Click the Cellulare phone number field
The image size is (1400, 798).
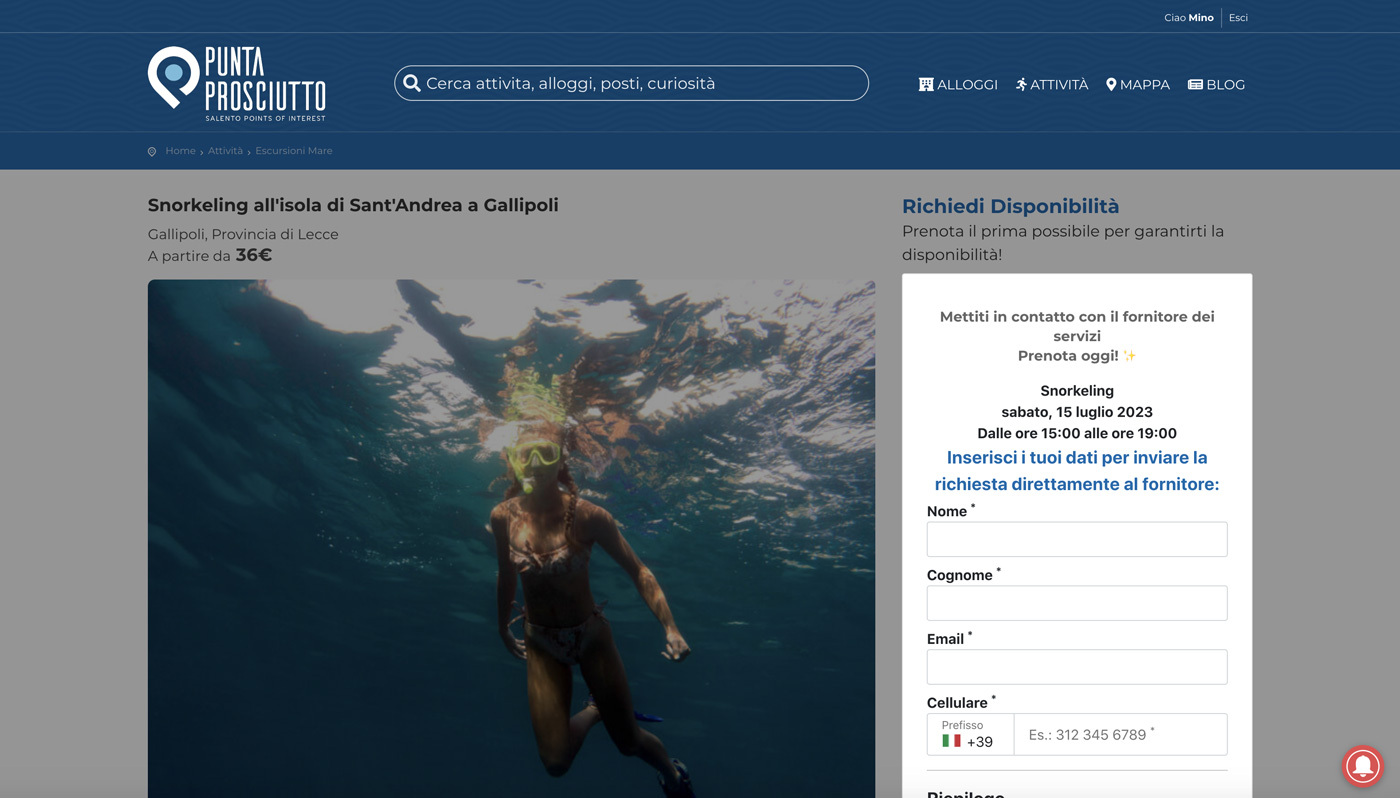(x=1120, y=735)
